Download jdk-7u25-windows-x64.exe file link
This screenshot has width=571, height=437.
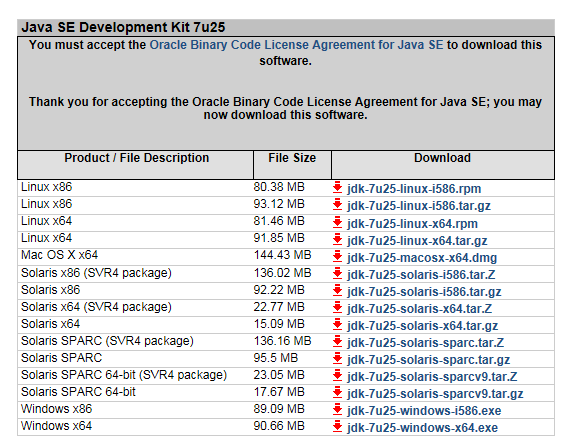(422, 428)
